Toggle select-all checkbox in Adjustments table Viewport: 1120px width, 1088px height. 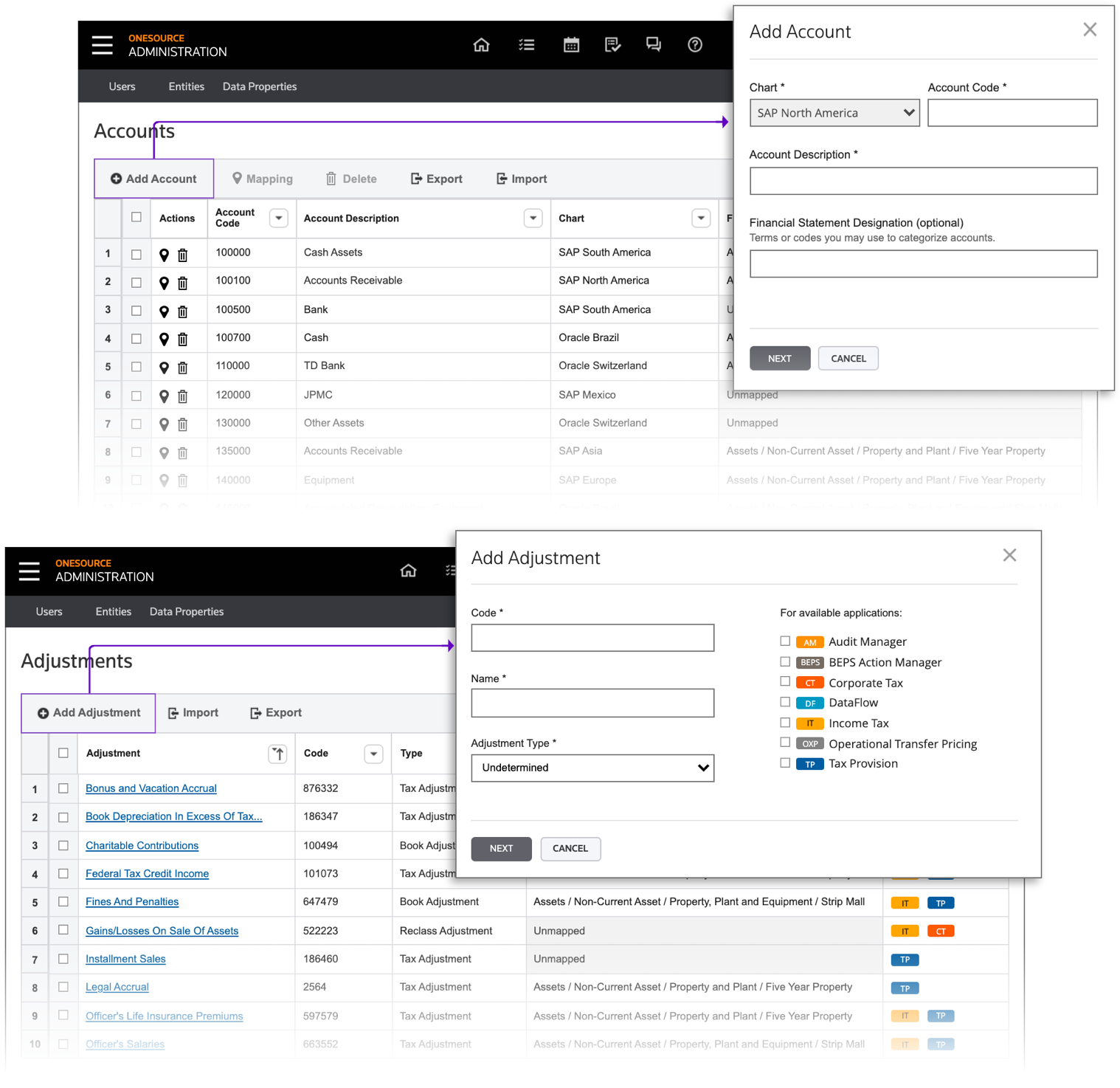coord(63,753)
